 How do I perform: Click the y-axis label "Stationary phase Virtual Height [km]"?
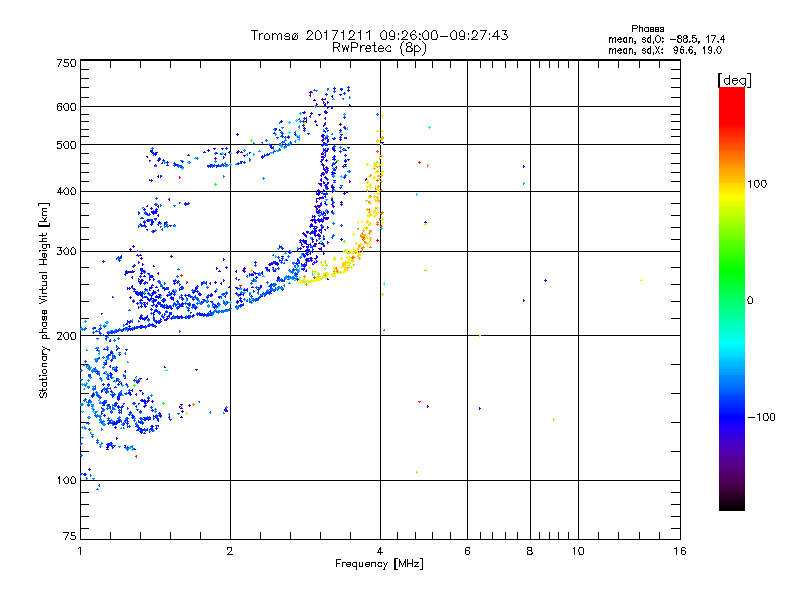tap(43, 300)
